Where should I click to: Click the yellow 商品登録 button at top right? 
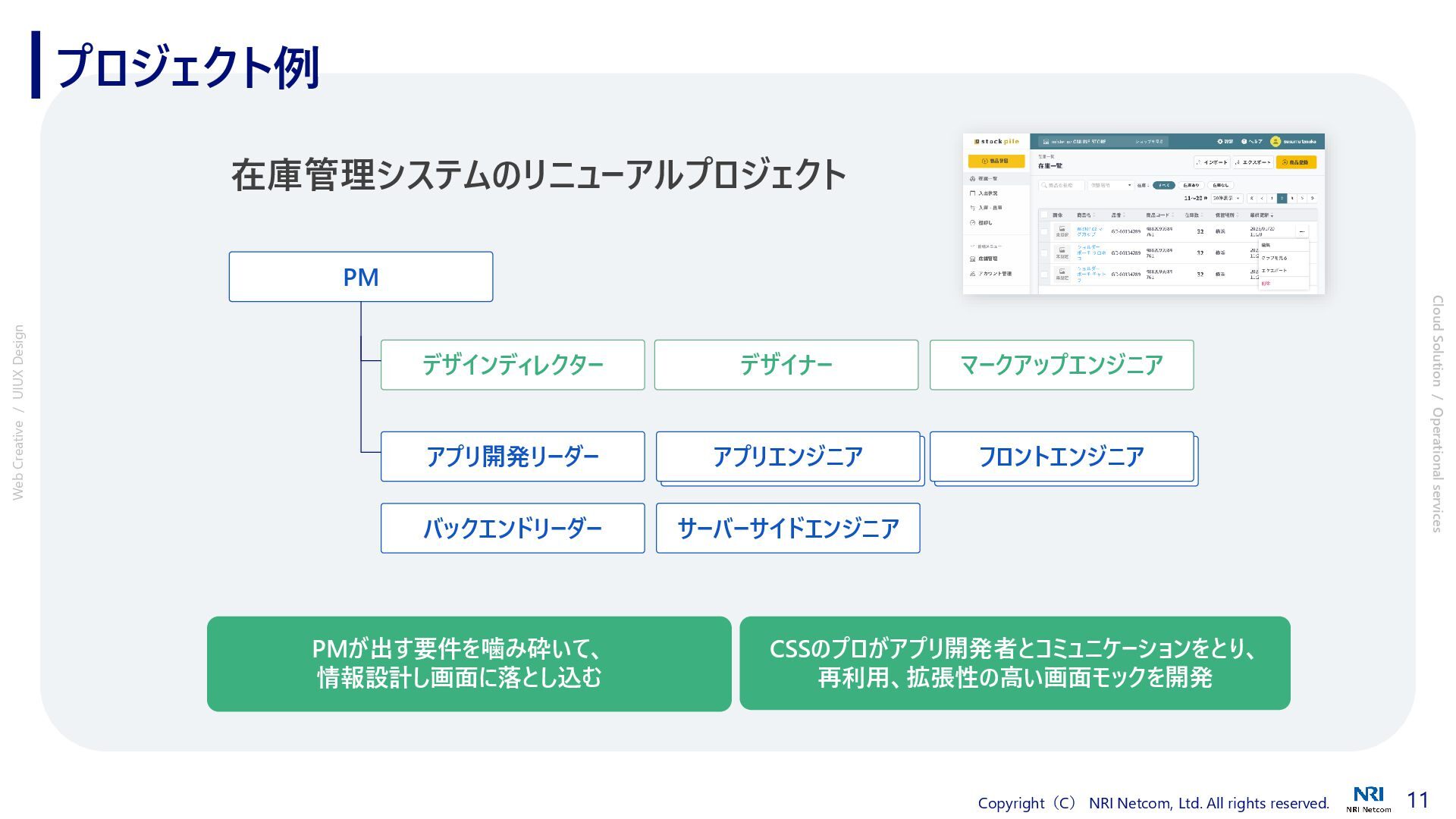pyautogui.click(x=1296, y=162)
